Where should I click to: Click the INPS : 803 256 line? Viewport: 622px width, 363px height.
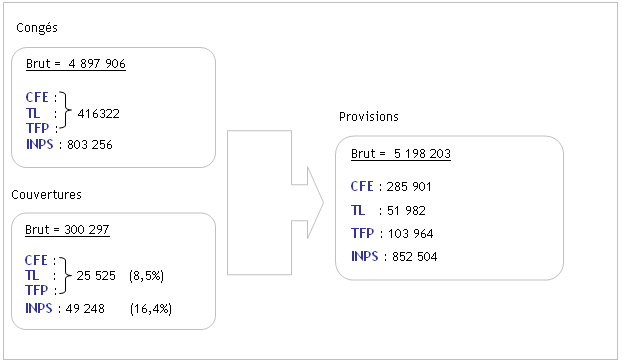click(x=69, y=144)
